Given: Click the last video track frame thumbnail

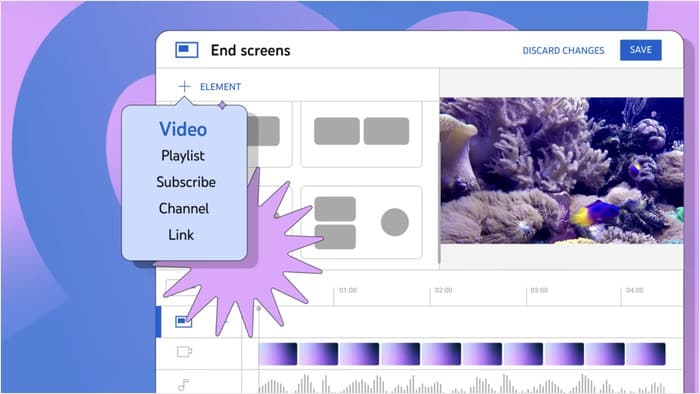Looking at the screenshot, I should (x=646, y=354).
